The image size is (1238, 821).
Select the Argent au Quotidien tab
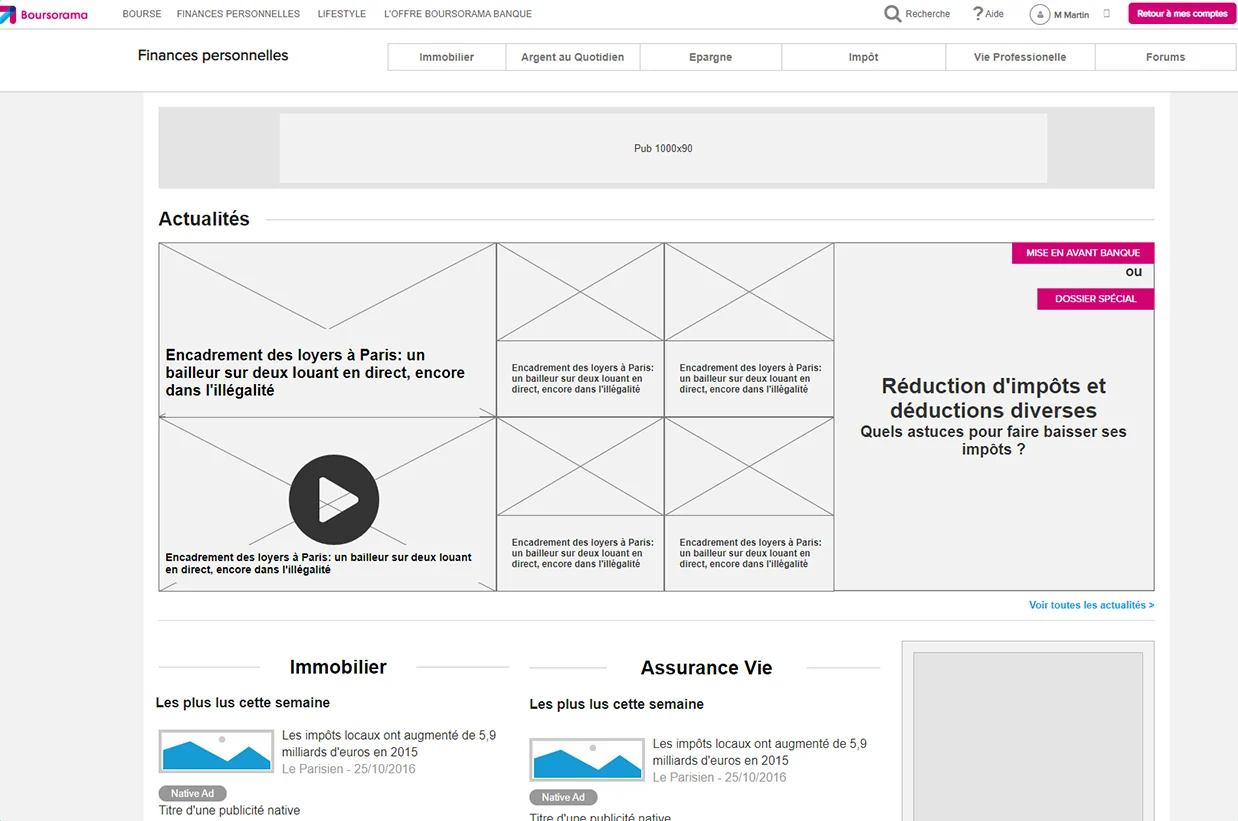(x=573, y=57)
